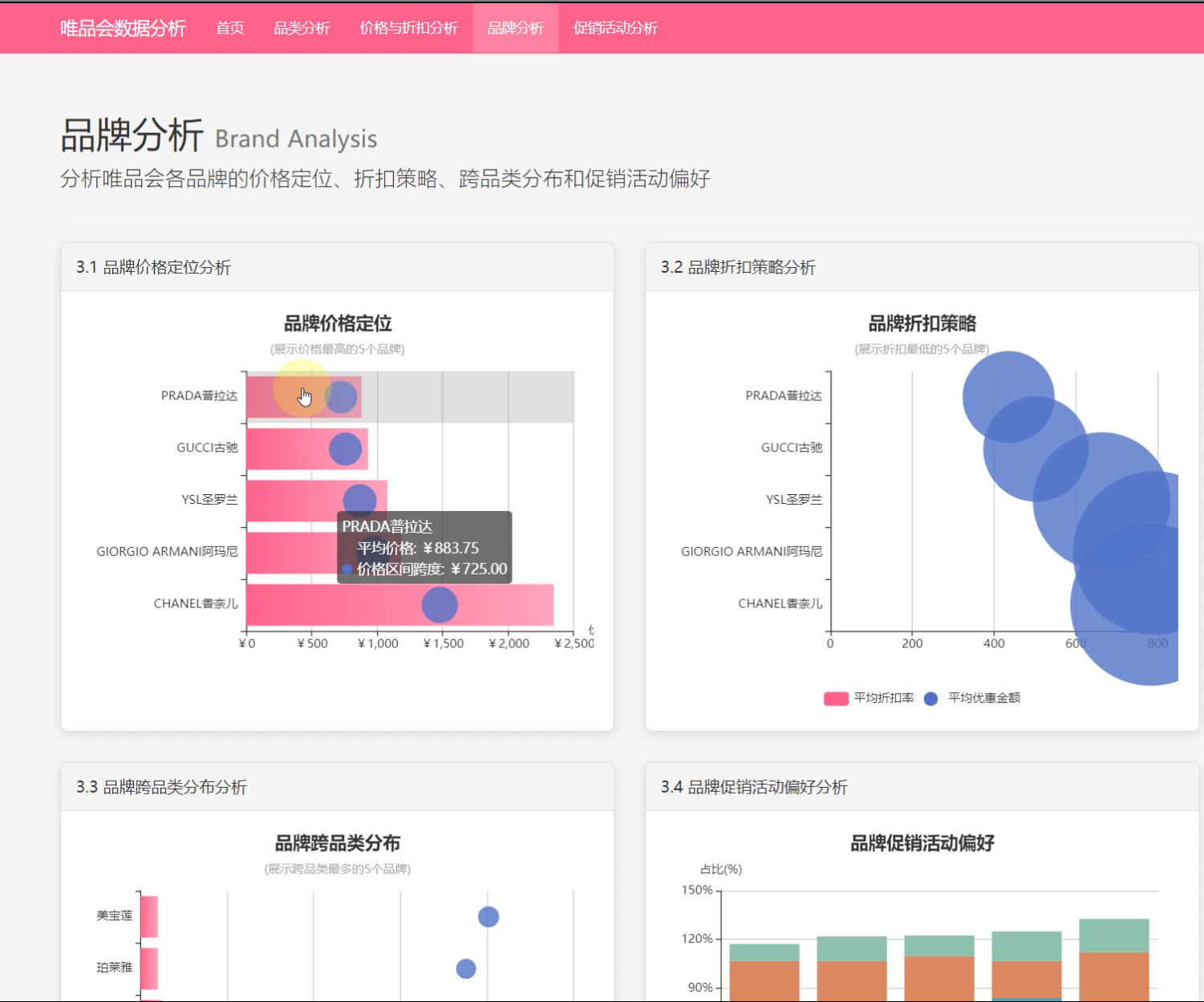
Task: Click the 珀莱雅 bar segment
Action: (x=150, y=967)
